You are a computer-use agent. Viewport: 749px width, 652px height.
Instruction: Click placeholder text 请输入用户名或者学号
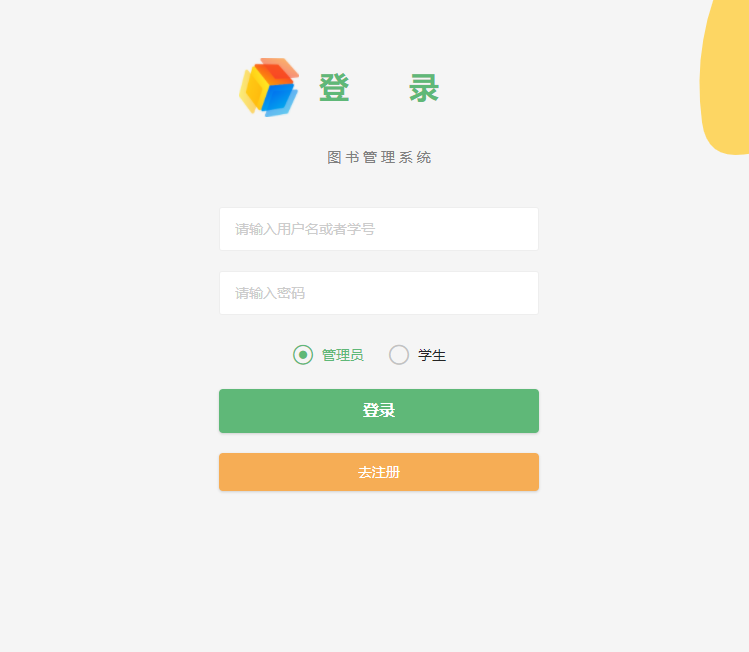305,229
